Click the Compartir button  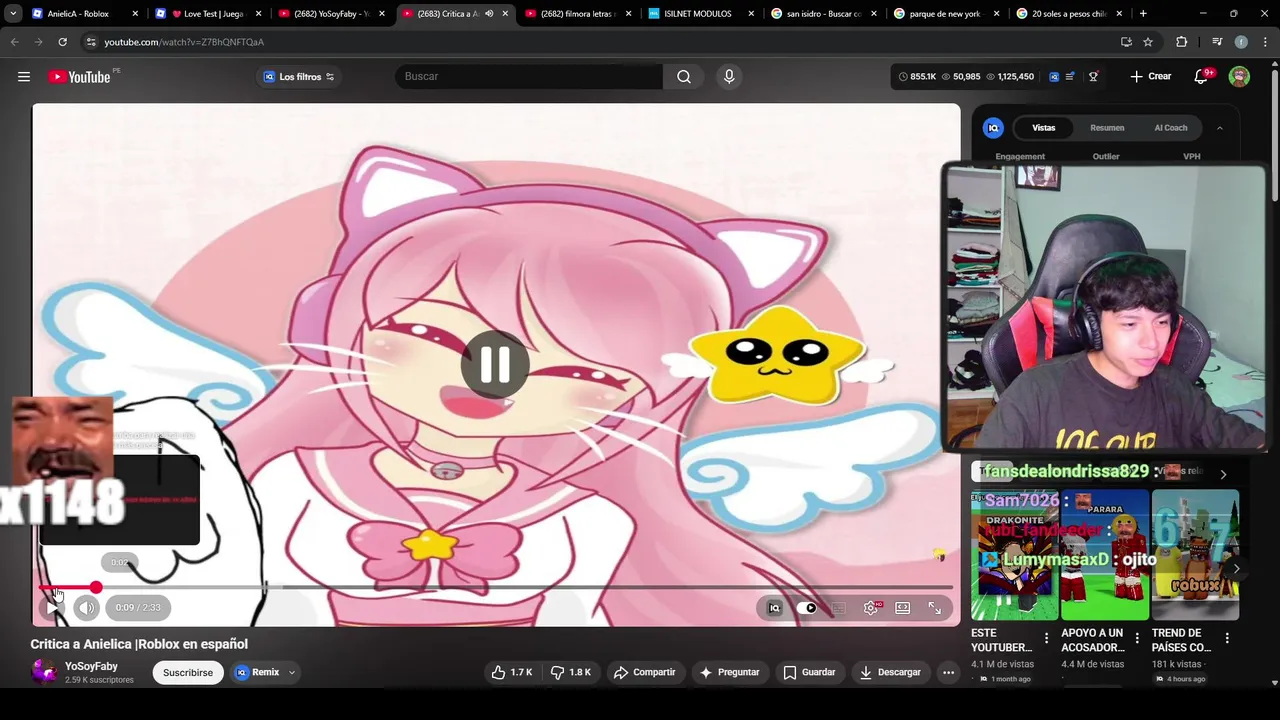[645, 672]
